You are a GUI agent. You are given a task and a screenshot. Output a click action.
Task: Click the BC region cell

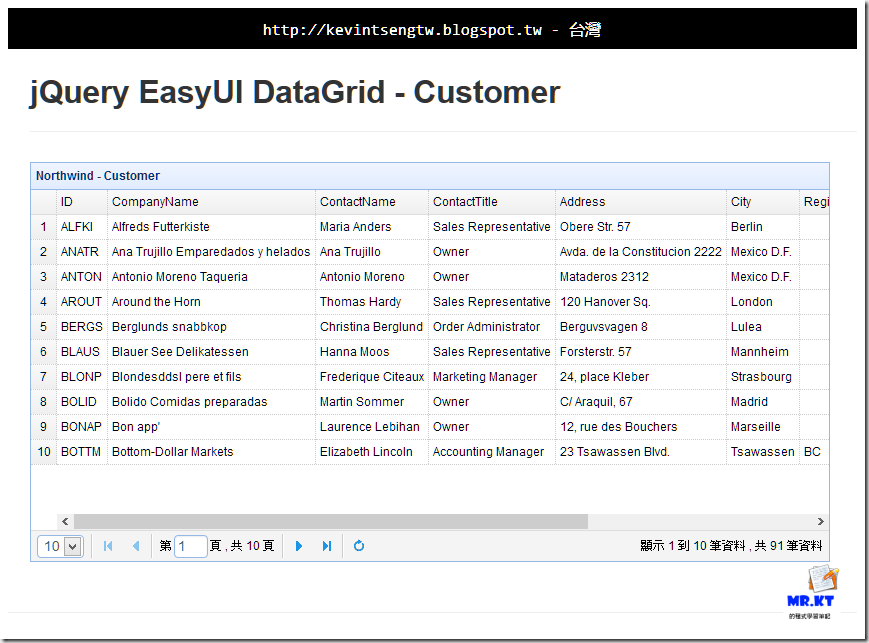pos(815,451)
